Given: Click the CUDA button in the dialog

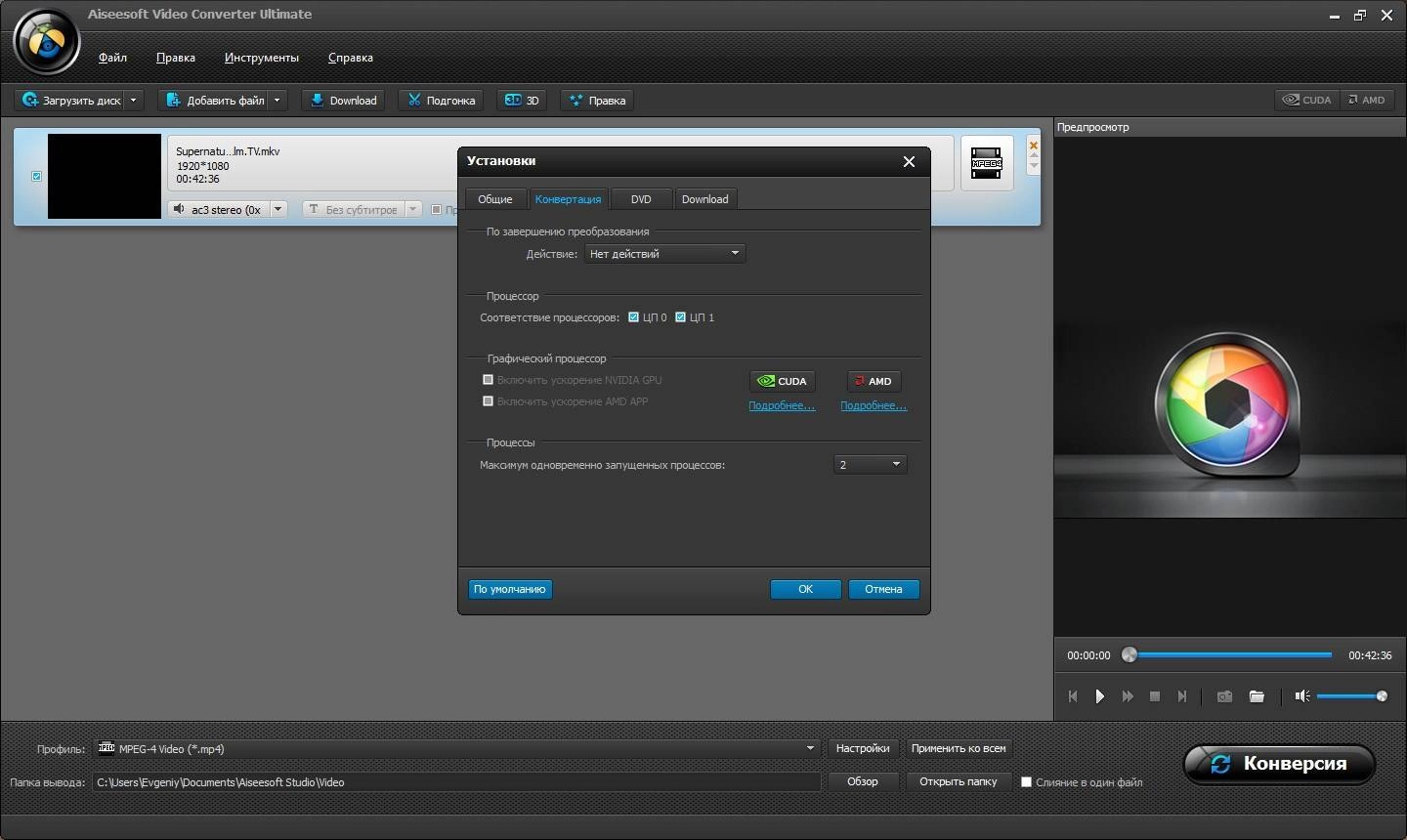Looking at the screenshot, I should [783, 381].
